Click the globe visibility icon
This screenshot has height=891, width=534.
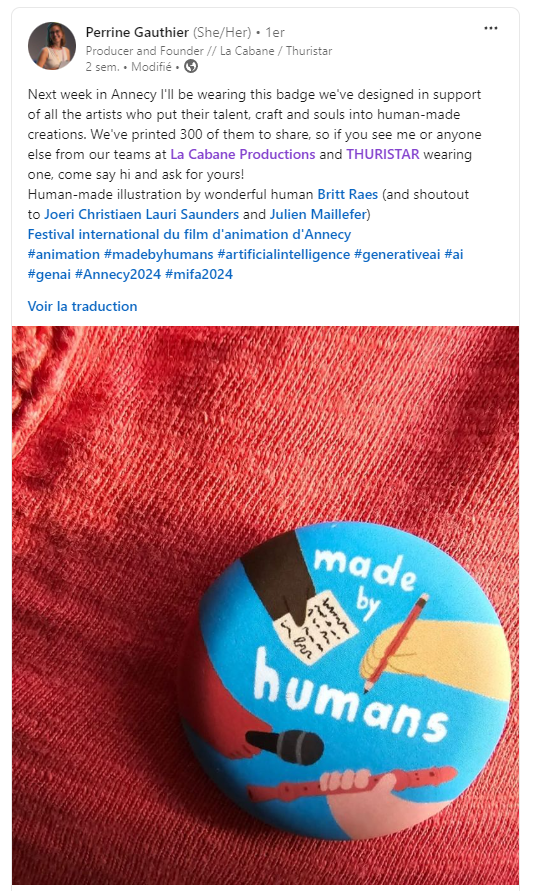pyautogui.click(x=191, y=66)
